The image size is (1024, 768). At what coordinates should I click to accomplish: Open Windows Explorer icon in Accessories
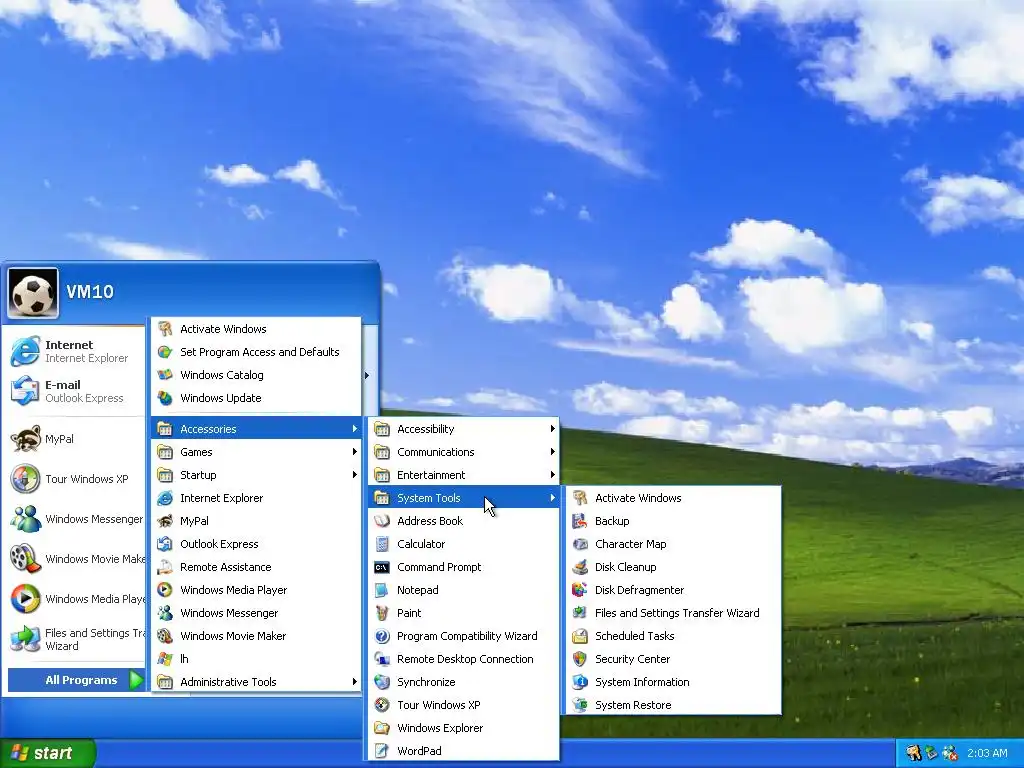pyautogui.click(x=382, y=728)
